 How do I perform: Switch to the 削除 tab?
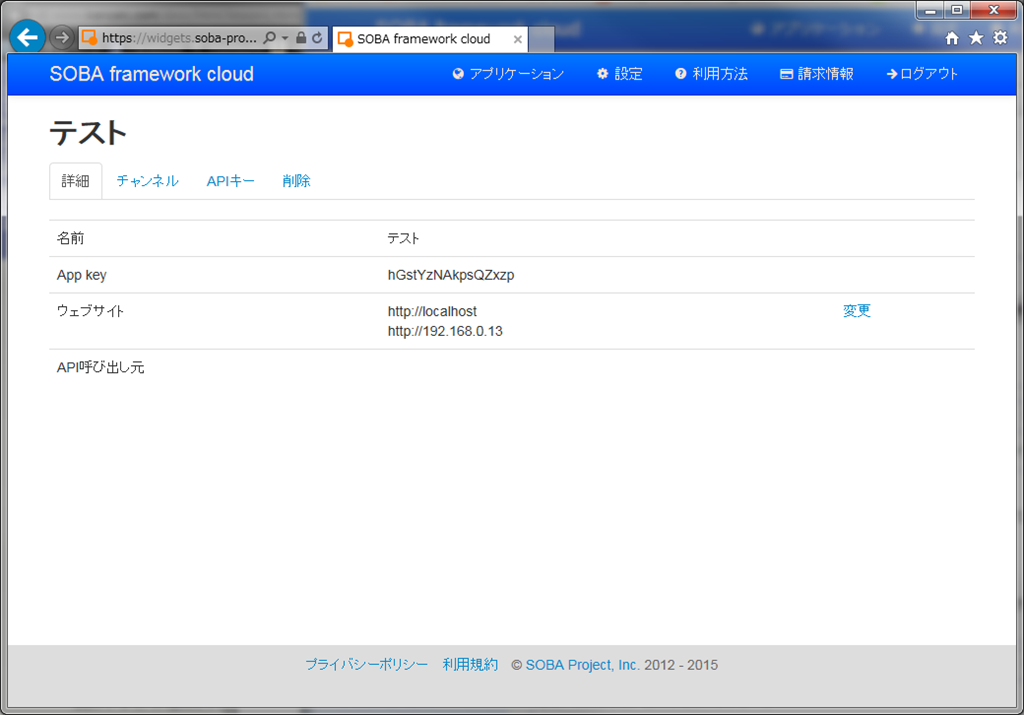point(296,181)
